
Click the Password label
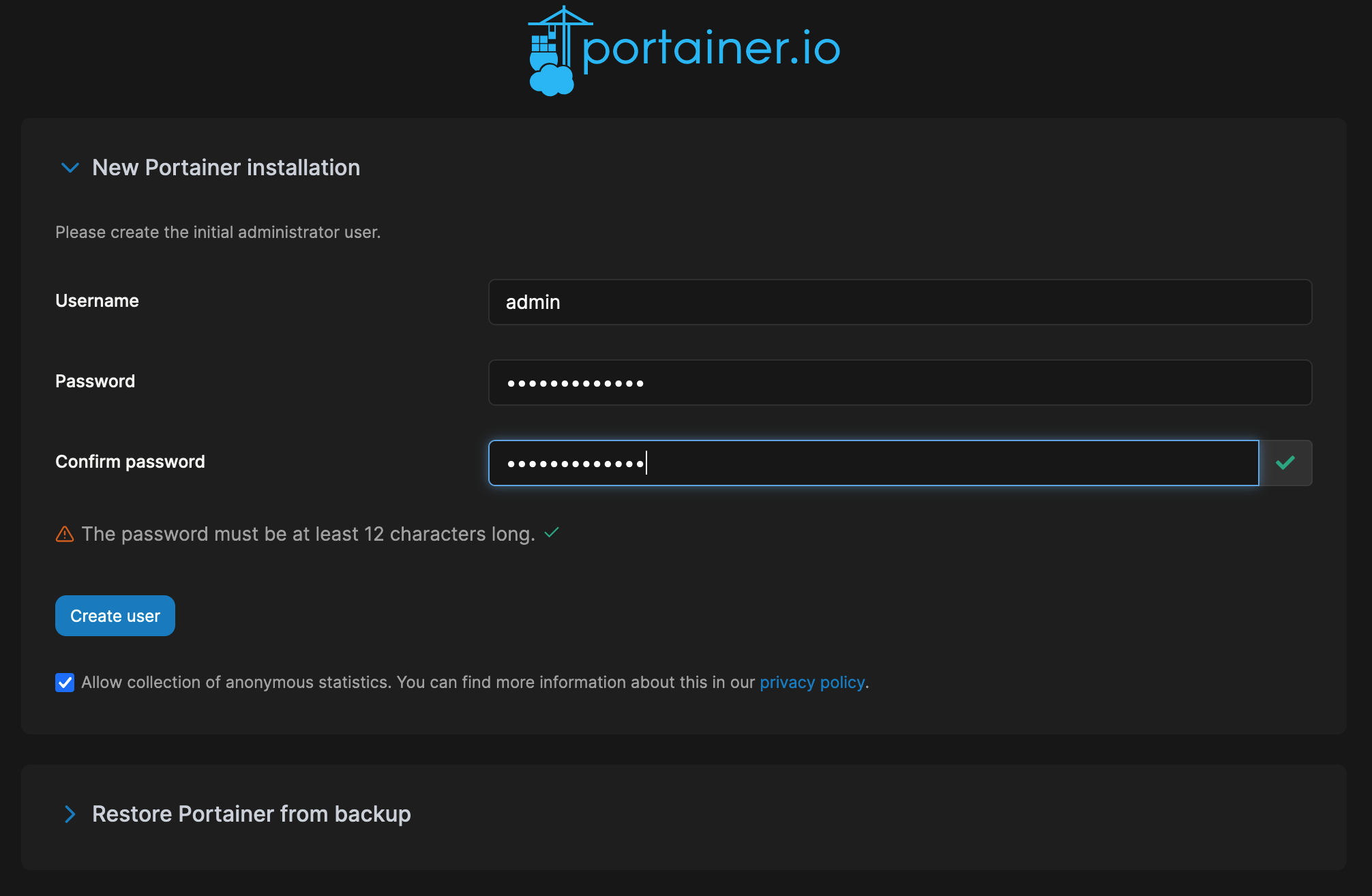coord(95,381)
